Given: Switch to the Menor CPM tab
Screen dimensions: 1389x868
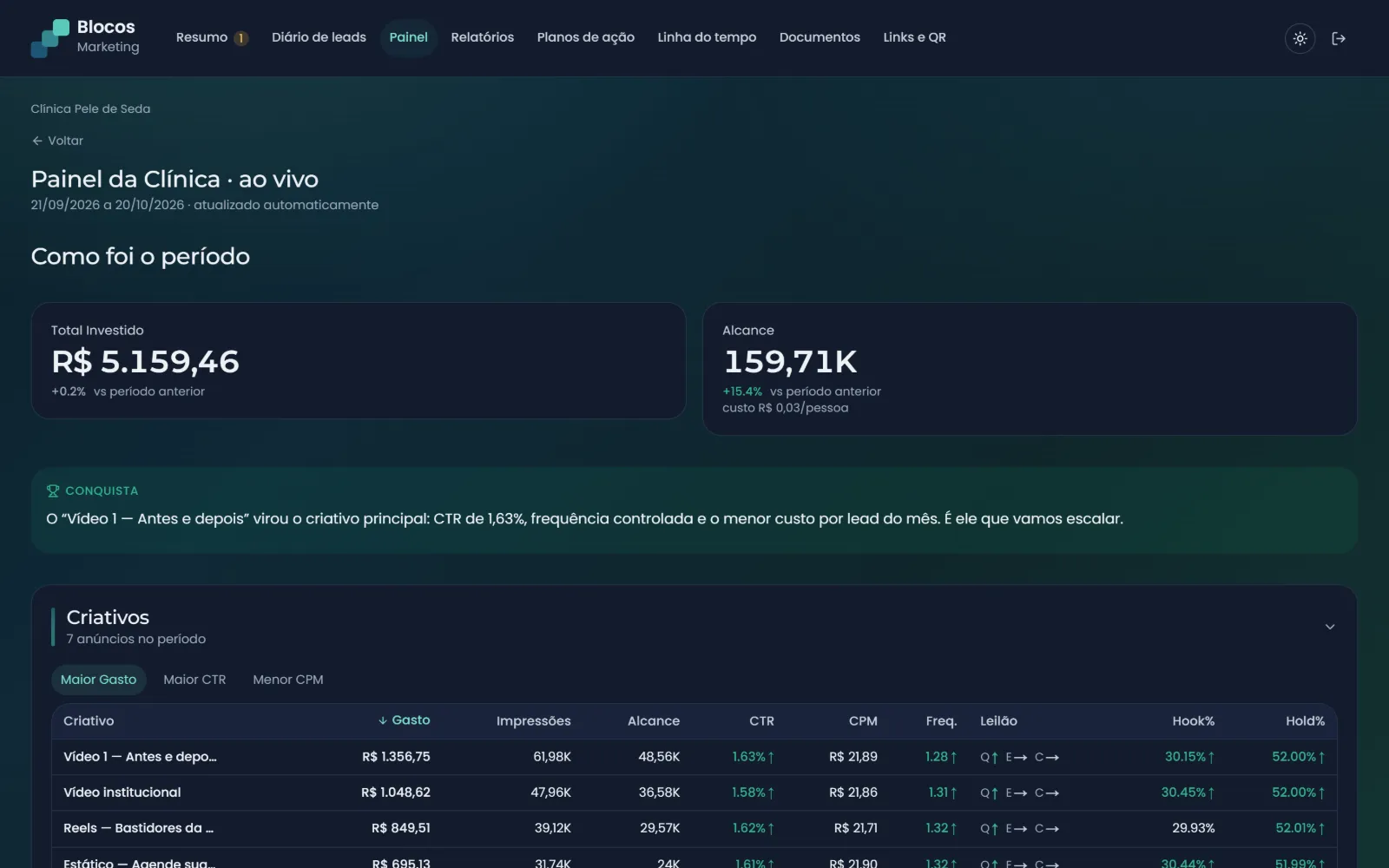Looking at the screenshot, I should pos(288,680).
